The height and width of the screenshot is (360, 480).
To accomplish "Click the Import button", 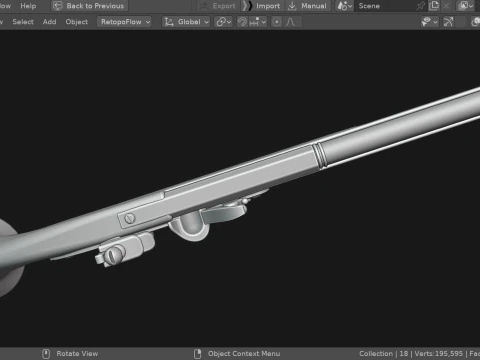I will pos(262,6).
